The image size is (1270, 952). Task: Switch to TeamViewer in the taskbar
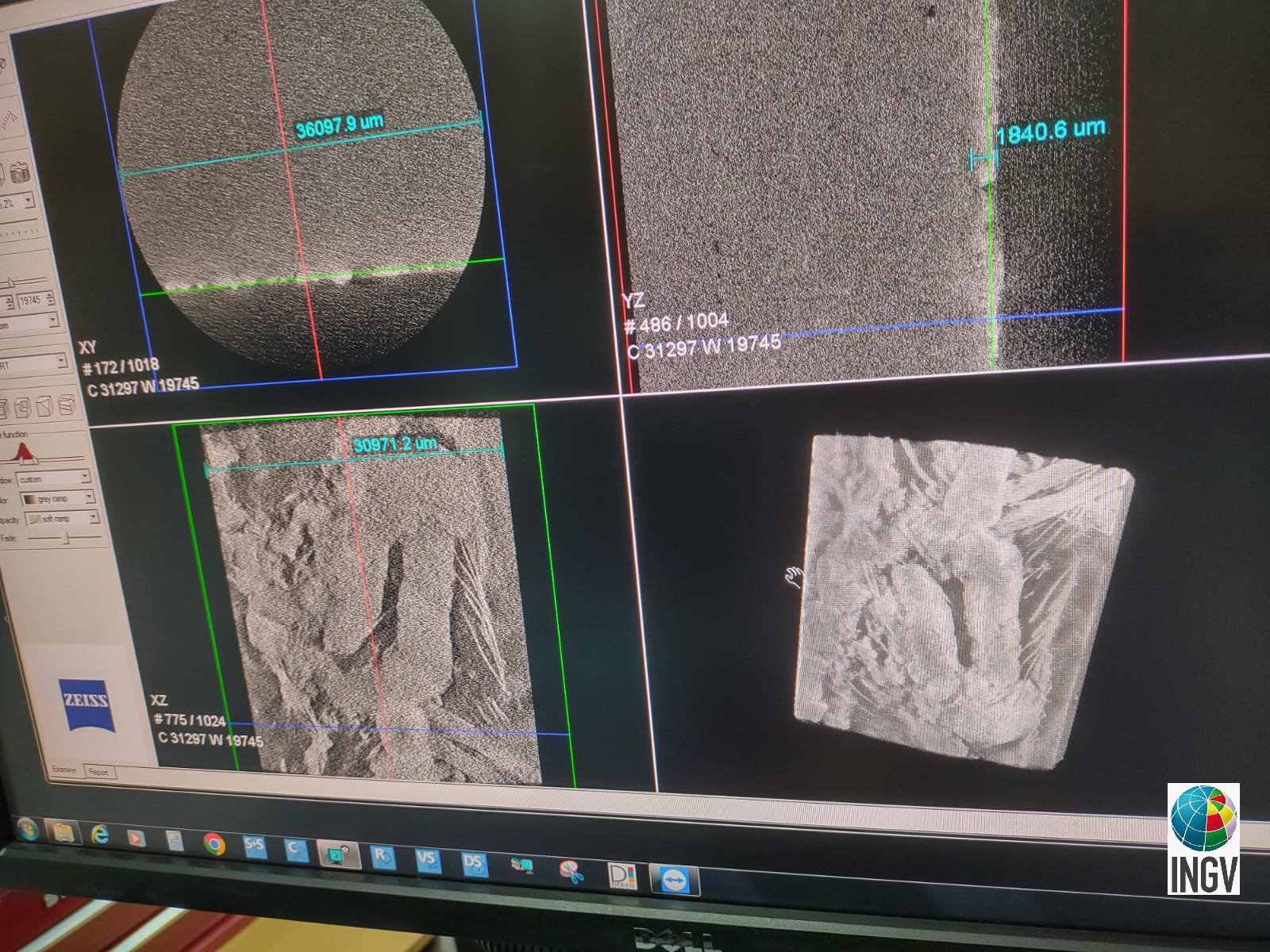click(x=675, y=880)
